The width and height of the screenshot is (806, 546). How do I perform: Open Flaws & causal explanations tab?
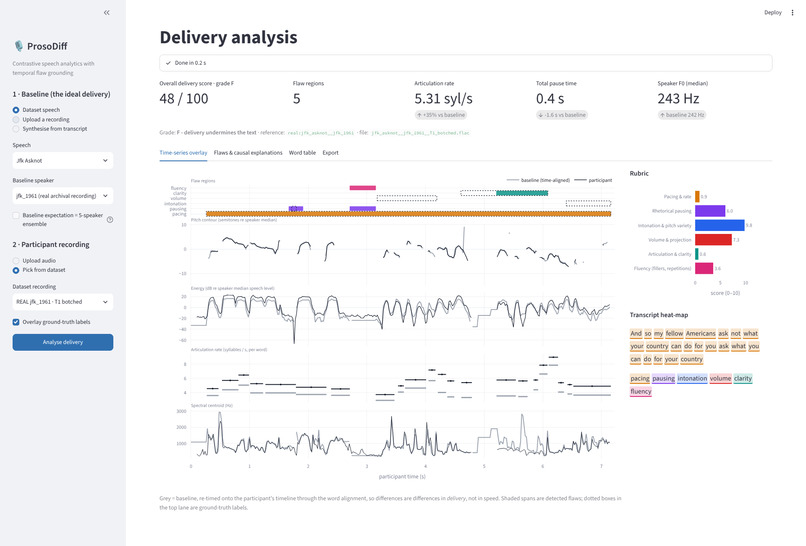click(248, 153)
